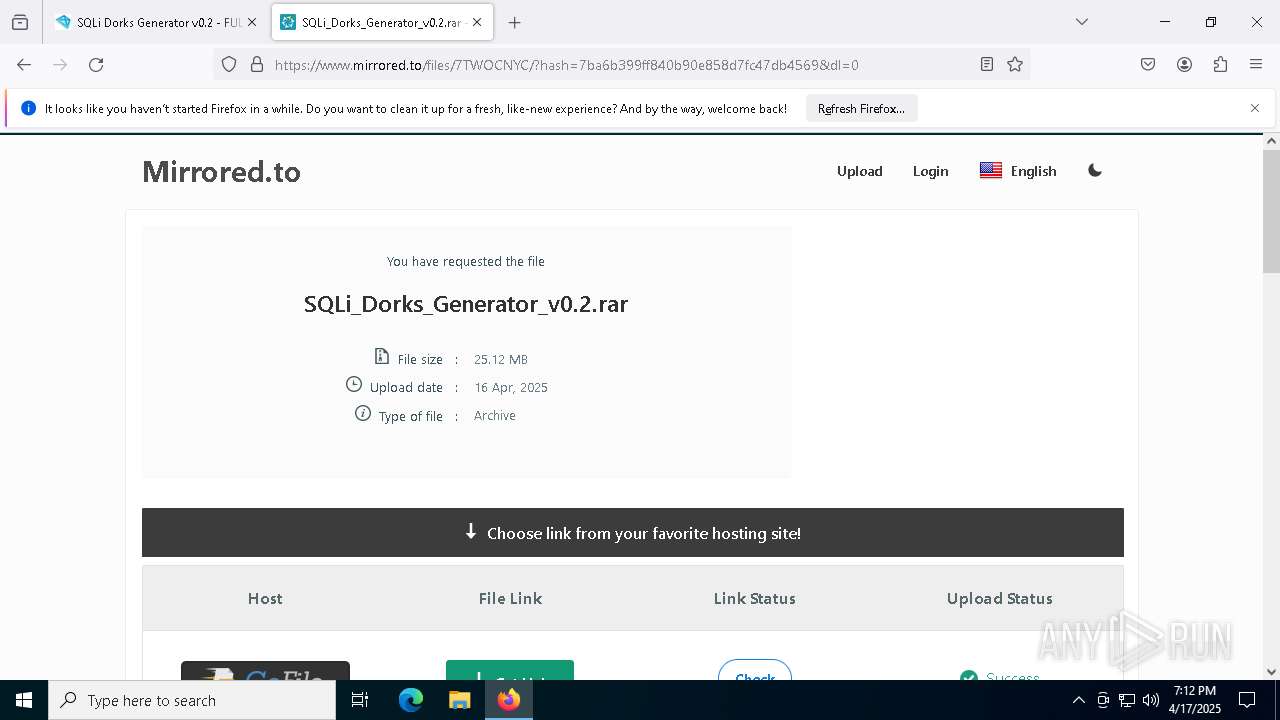Save page to Pocket

coord(1148,65)
